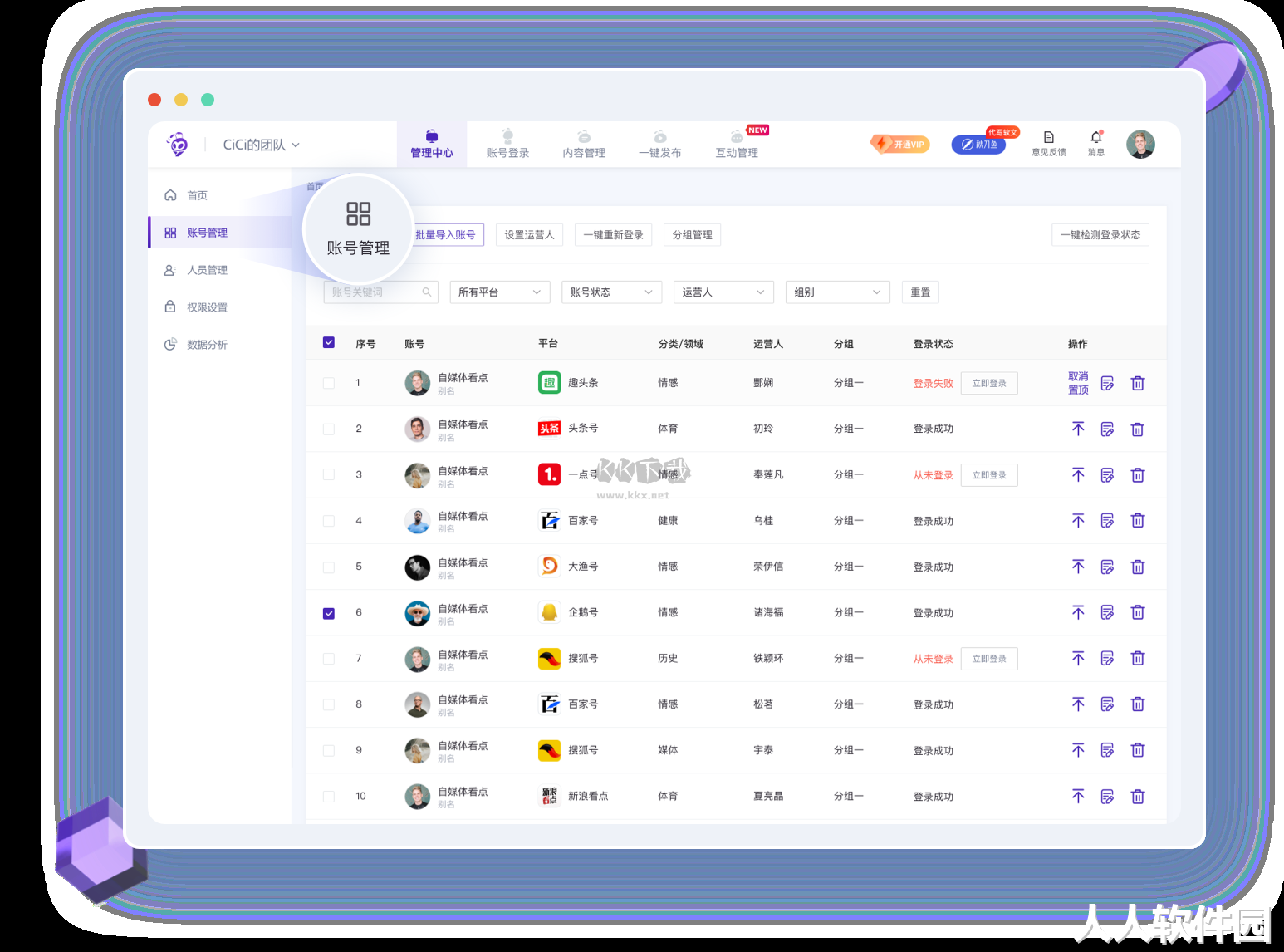Click the 分组管理 button

(693, 235)
